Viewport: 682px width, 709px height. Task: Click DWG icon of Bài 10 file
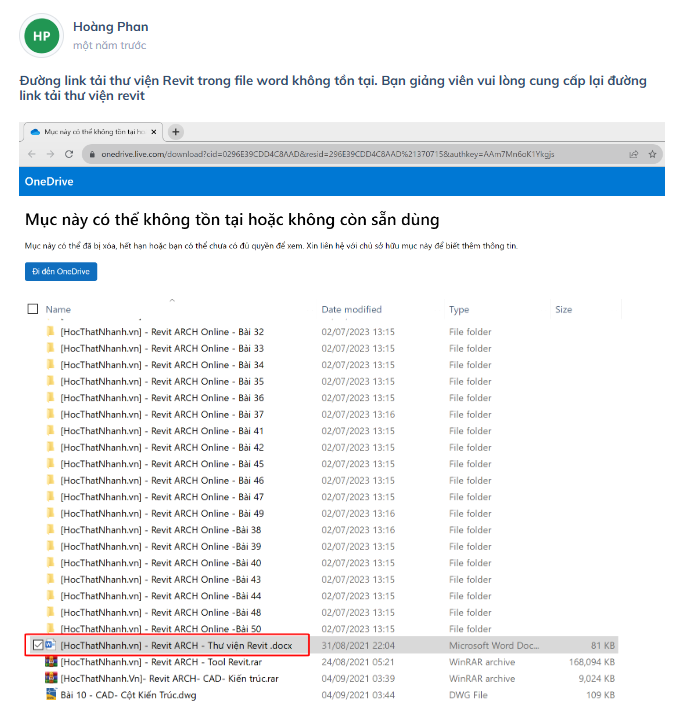[x=51, y=695]
